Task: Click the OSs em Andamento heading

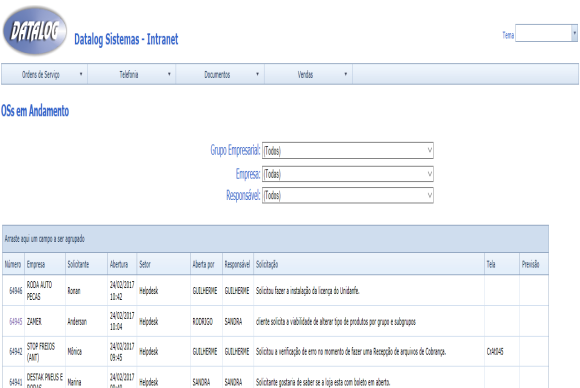Action: pos(35,111)
